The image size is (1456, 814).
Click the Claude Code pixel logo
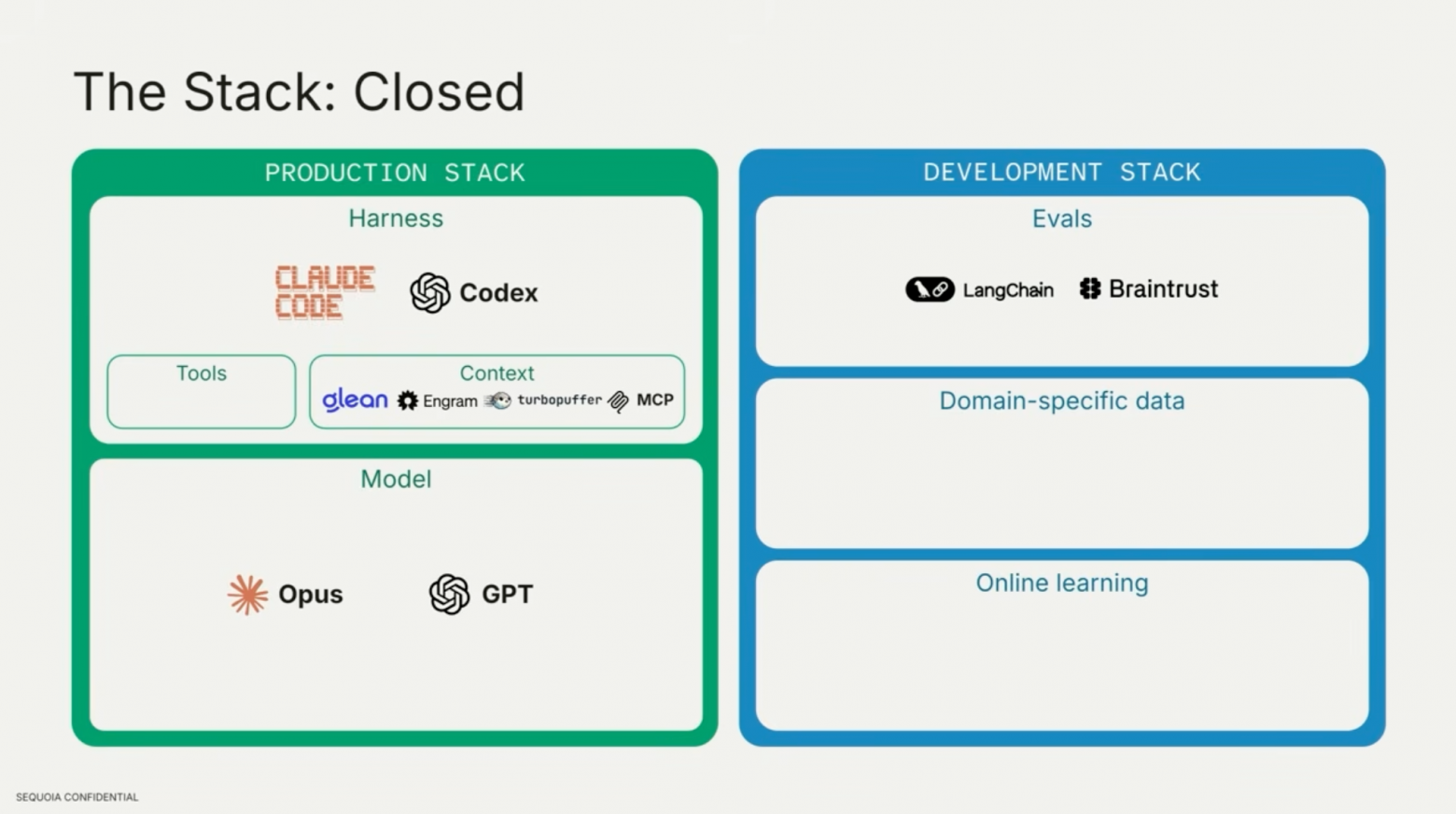(325, 292)
